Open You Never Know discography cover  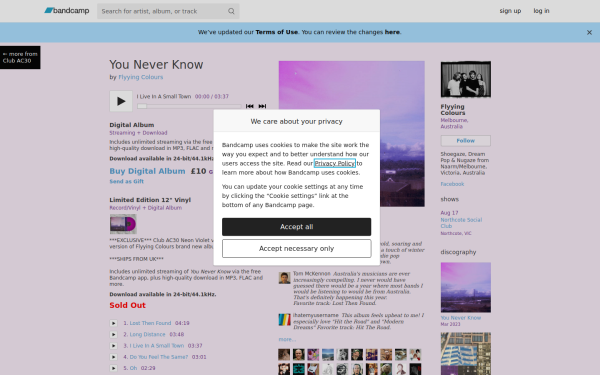(465, 287)
